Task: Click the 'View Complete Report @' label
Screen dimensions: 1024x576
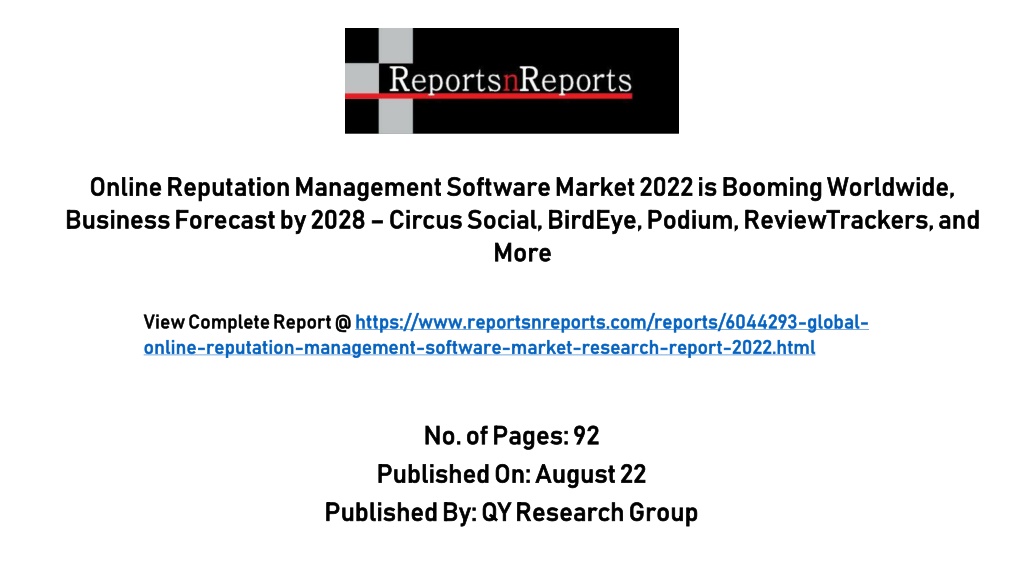Action: click(248, 323)
